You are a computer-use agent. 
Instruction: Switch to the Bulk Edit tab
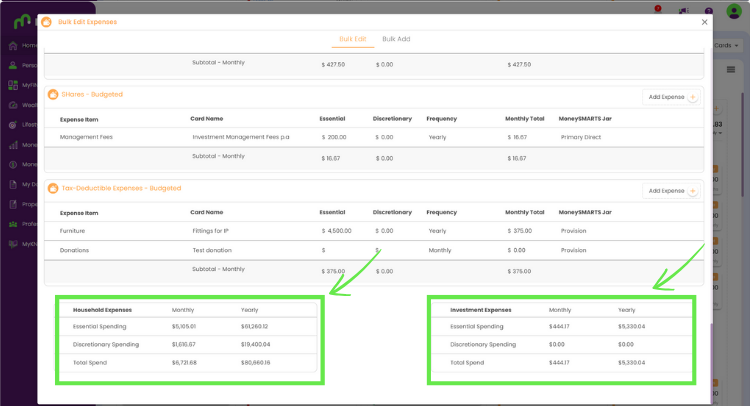pos(353,39)
